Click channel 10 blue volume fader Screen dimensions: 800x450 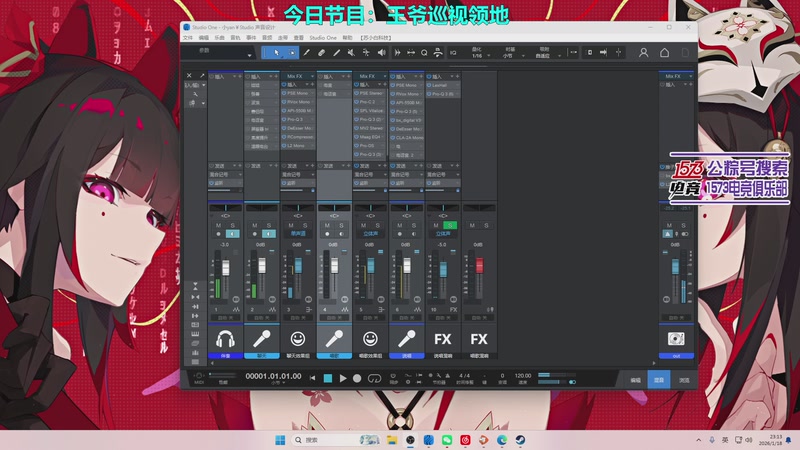[443, 269]
